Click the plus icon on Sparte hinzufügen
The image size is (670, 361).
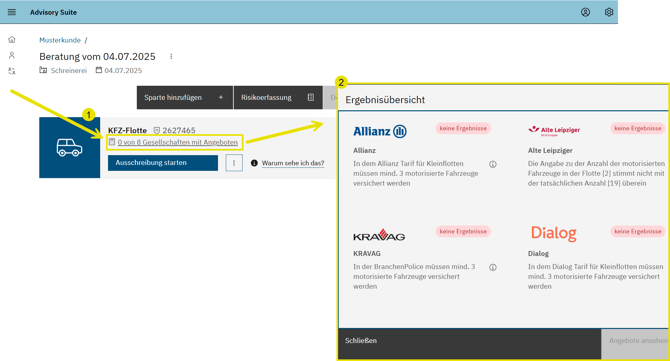coord(221,97)
